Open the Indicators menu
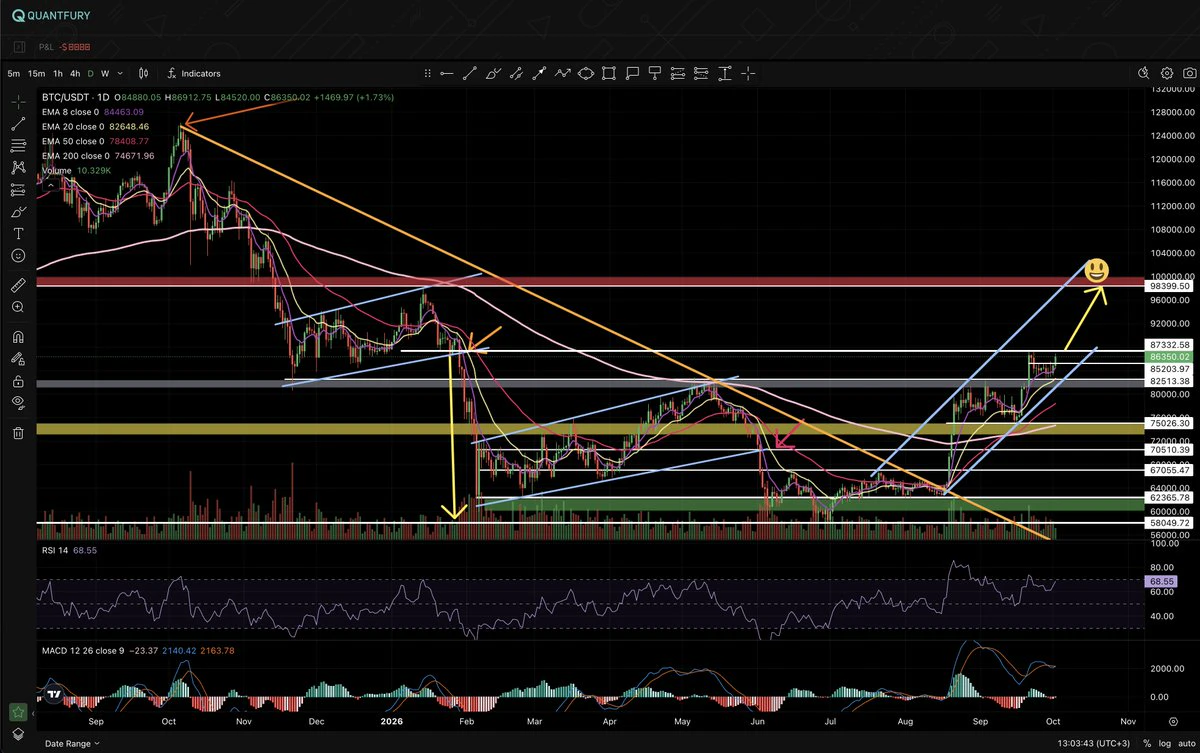The image size is (1200, 753). pyautogui.click(x=194, y=73)
